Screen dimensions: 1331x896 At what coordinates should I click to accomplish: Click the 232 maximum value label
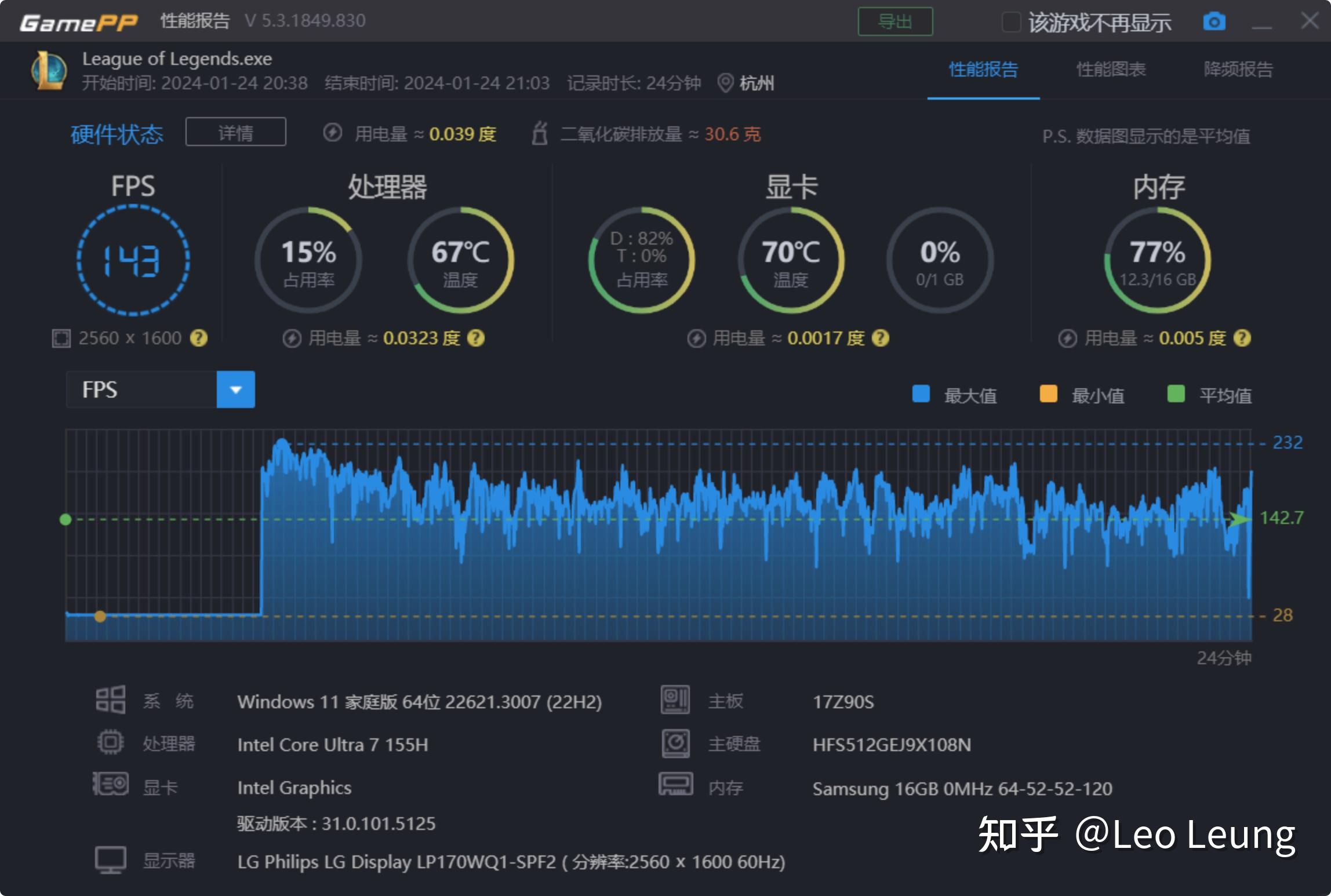click(1288, 443)
